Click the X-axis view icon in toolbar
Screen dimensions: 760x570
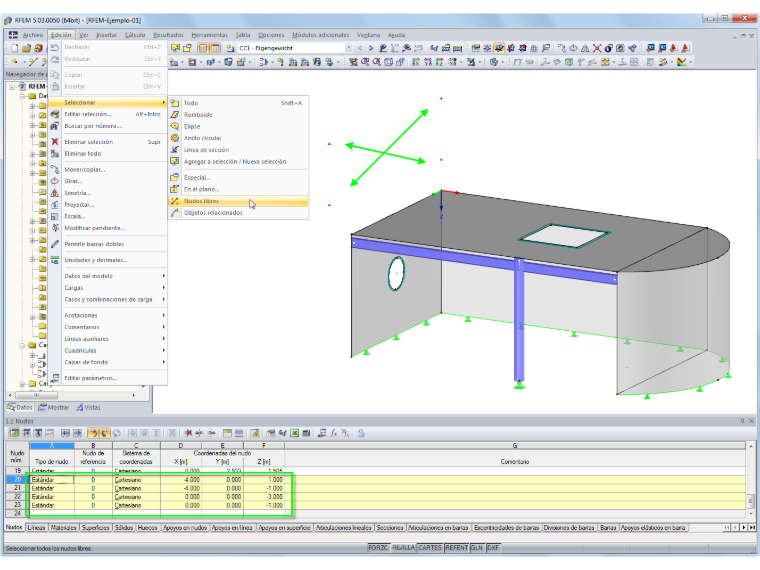coord(415,62)
